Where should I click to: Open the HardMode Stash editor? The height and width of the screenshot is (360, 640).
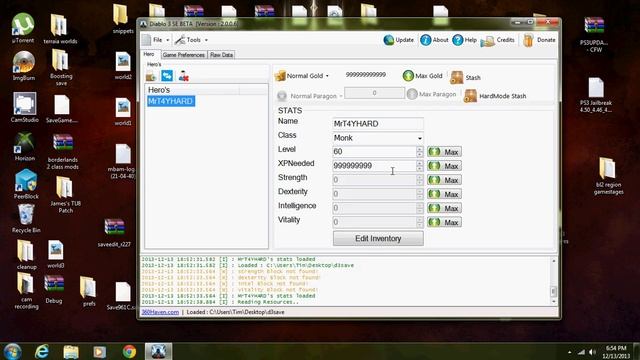point(495,96)
